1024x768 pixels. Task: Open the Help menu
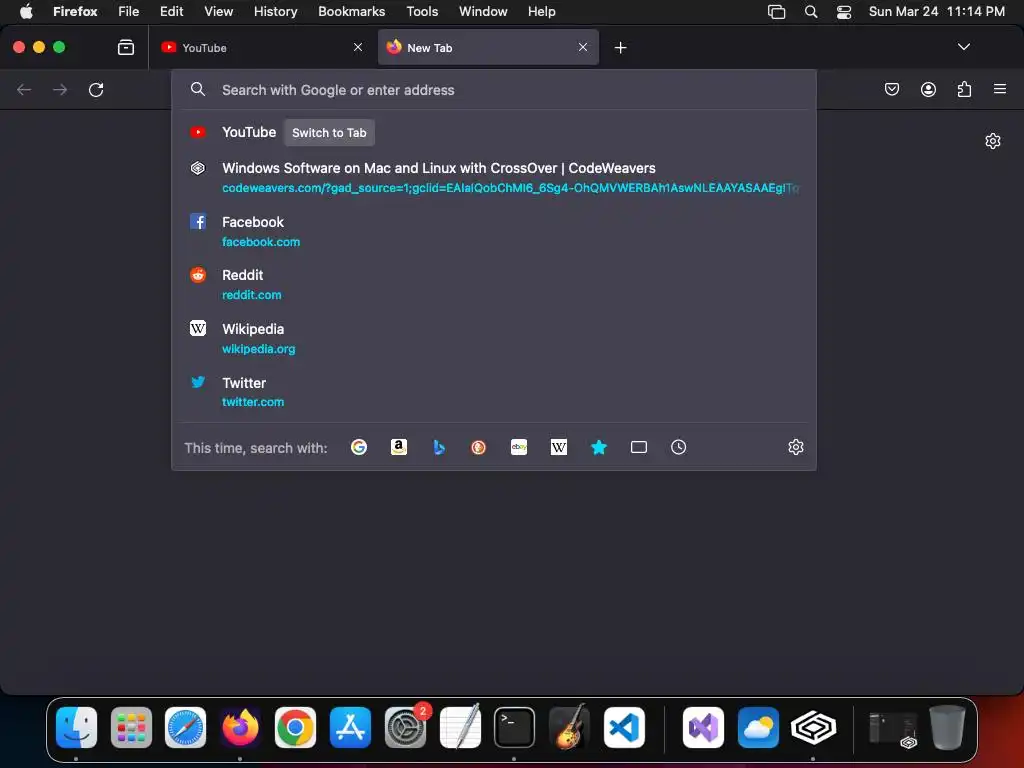pyautogui.click(x=541, y=12)
